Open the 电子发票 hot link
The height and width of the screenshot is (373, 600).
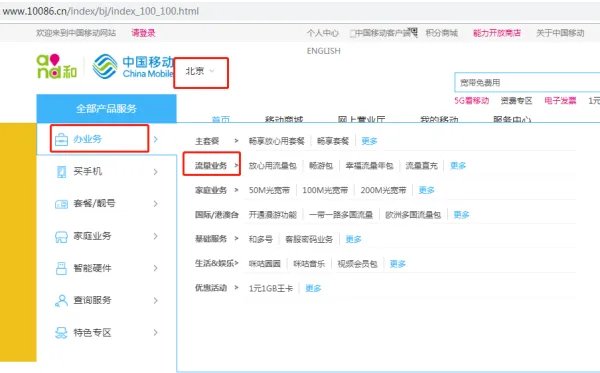tap(560, 101)
